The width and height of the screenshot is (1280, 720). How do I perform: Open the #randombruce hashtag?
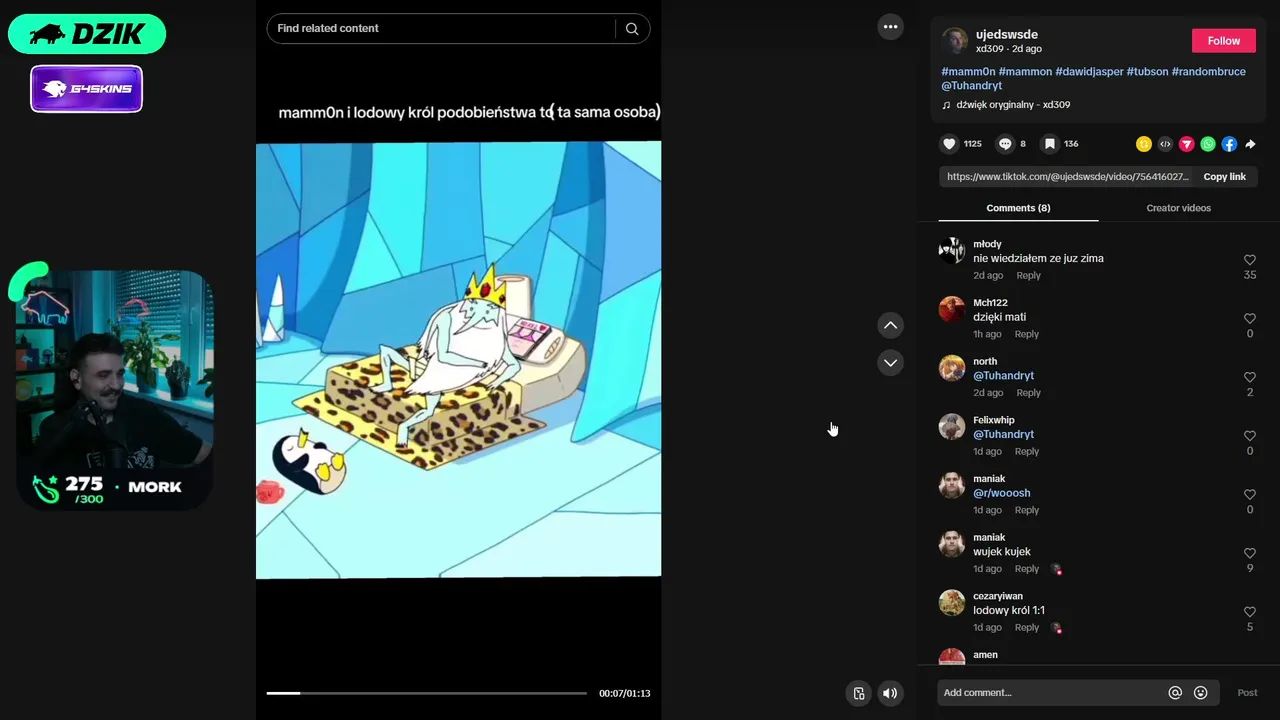[x=1208, y=72]
